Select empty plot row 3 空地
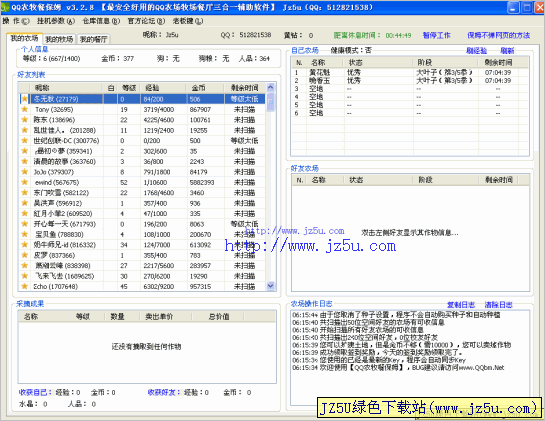This screenshot has width=545, height=421. pyautogui.click(x=410, y=89)
